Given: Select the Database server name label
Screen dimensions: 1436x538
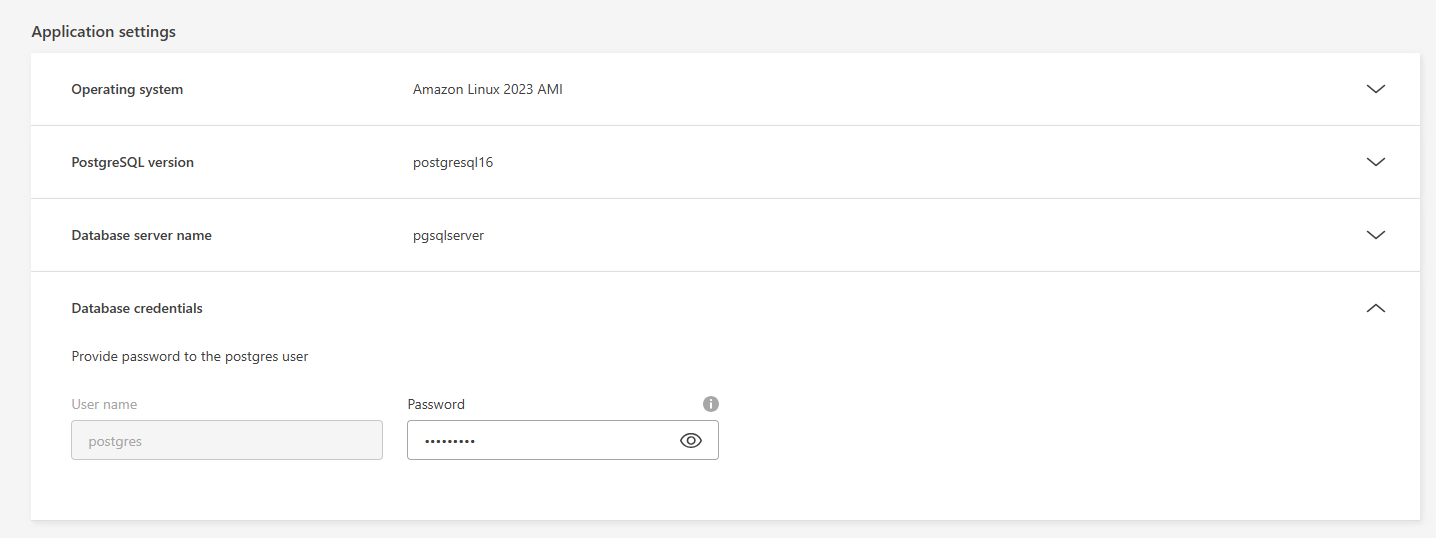Looking at the screenshot, I should [x=141, y=235].
